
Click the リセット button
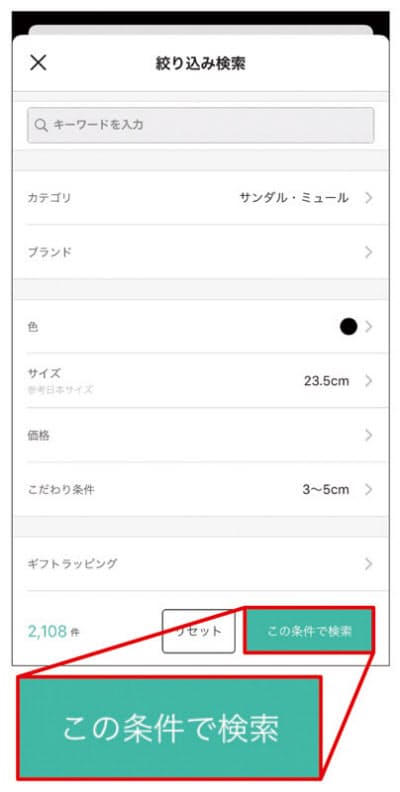(198, 631)
